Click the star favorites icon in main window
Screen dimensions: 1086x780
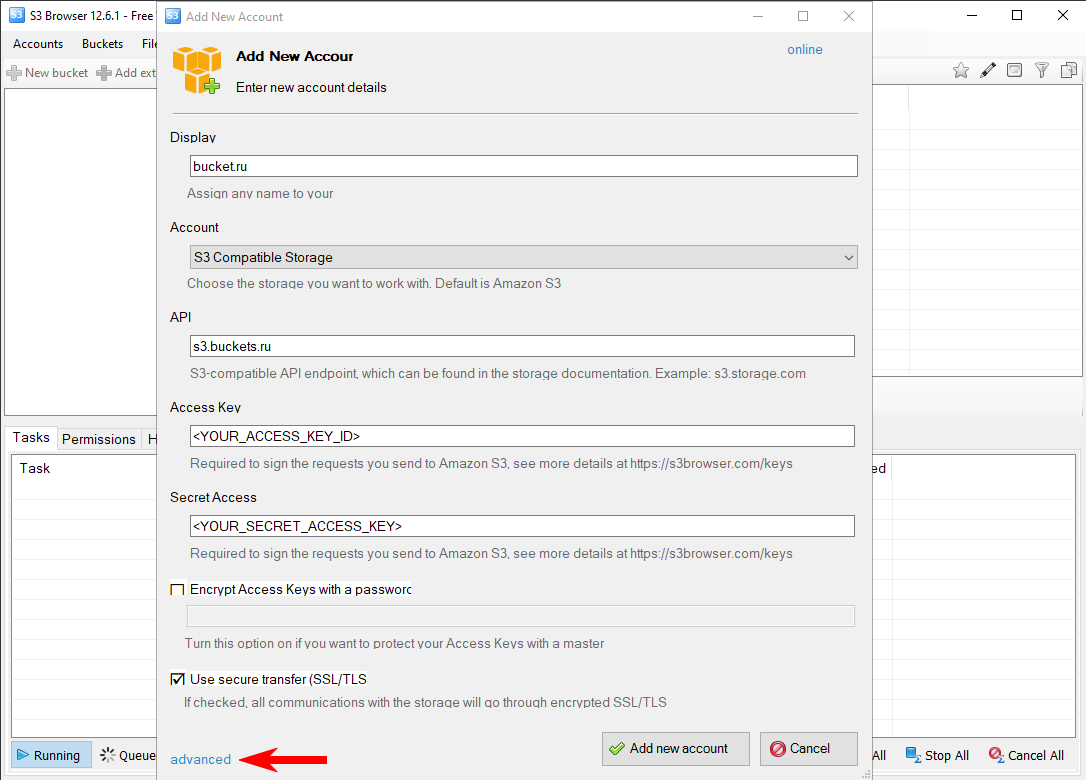[x=961, y=70]
